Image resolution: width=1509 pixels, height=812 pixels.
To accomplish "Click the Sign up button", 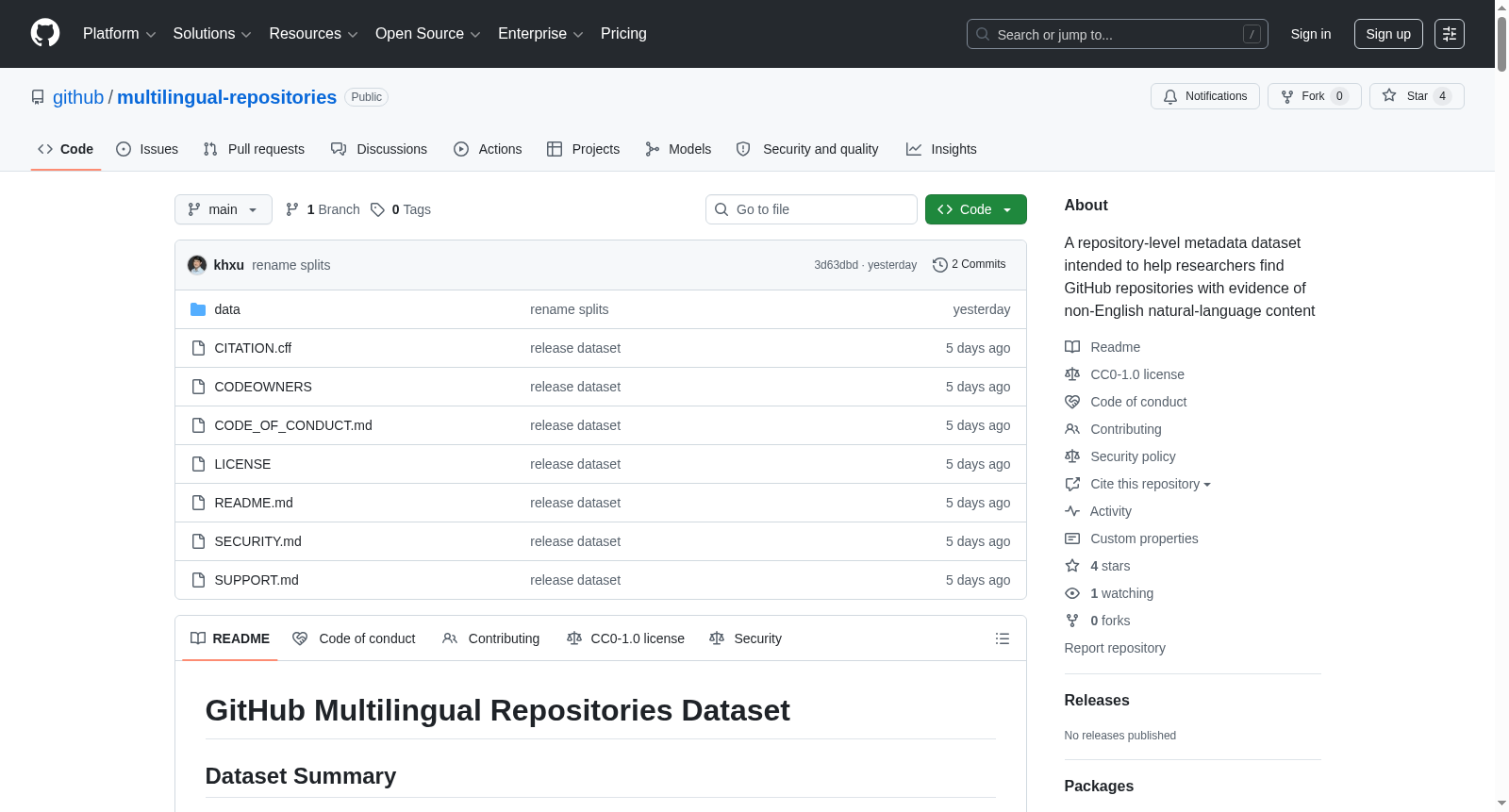I will [1388, 34].
